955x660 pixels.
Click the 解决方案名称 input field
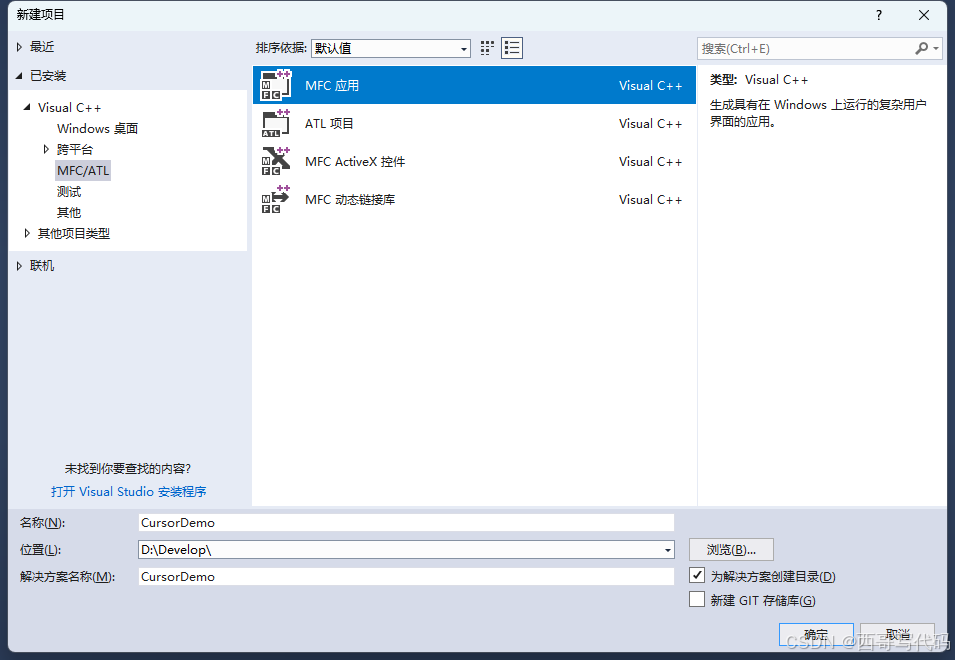click(x=406, y=577)
